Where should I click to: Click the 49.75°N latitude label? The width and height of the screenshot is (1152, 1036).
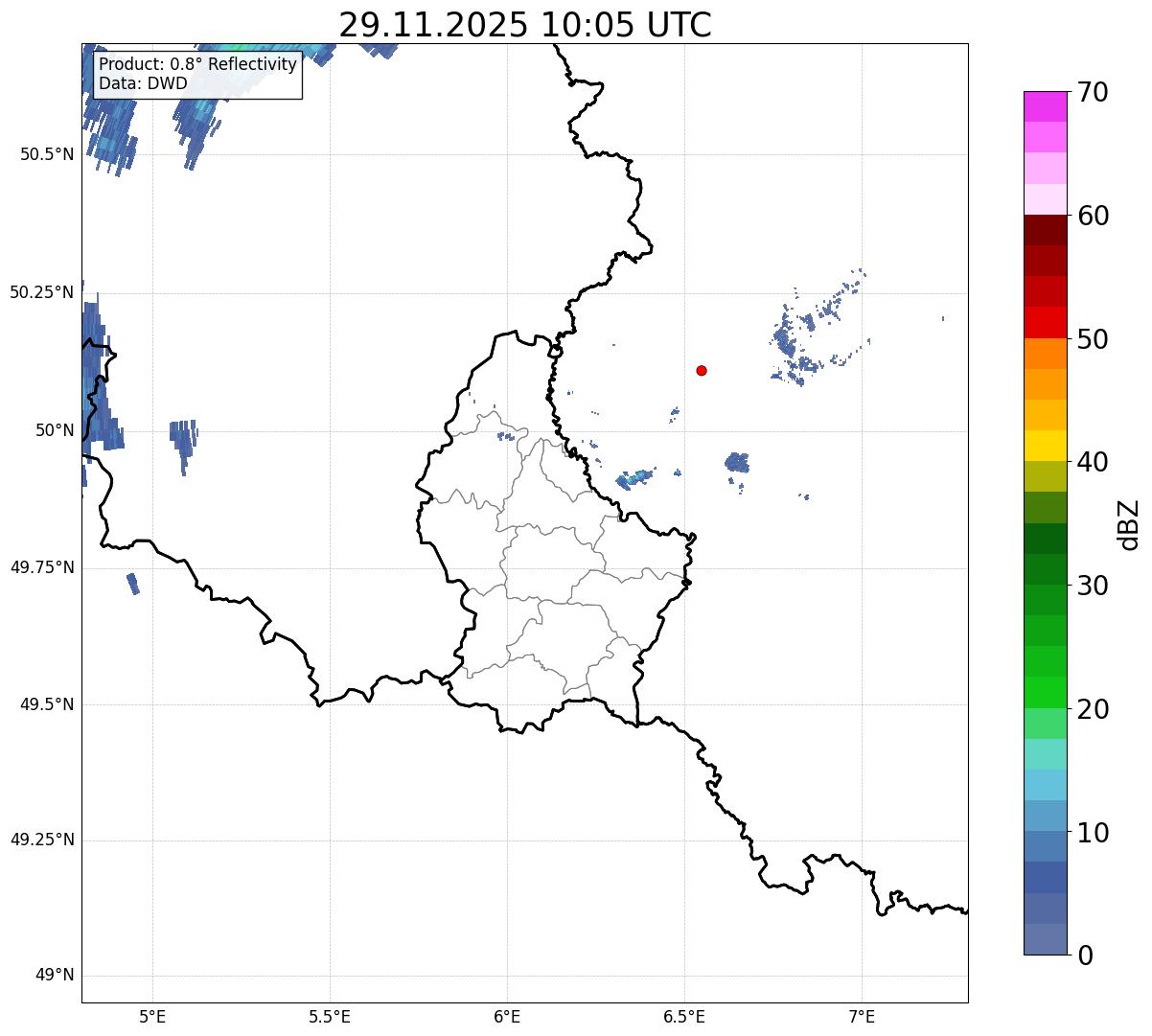pyautogui.click(x=42, y=567)
